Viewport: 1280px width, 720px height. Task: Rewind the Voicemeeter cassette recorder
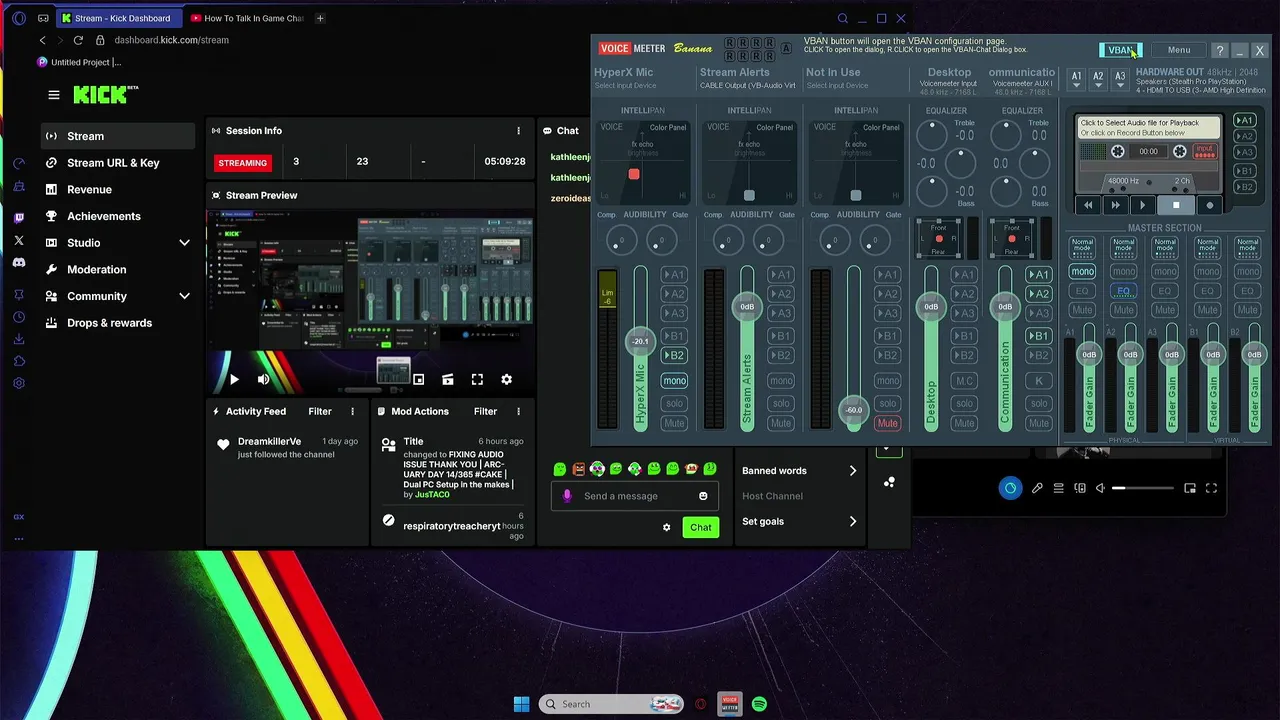tap(1088, 205)
